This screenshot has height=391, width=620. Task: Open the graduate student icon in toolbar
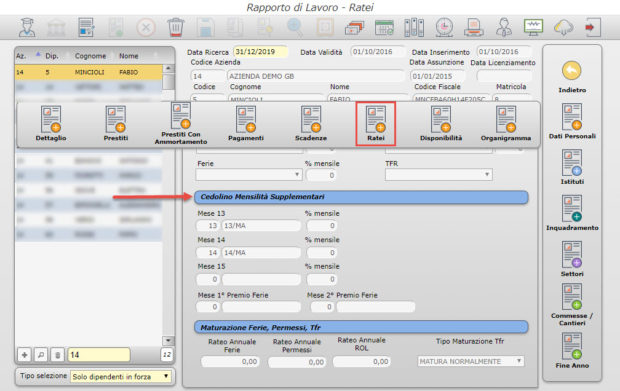[x=27, y=28]
